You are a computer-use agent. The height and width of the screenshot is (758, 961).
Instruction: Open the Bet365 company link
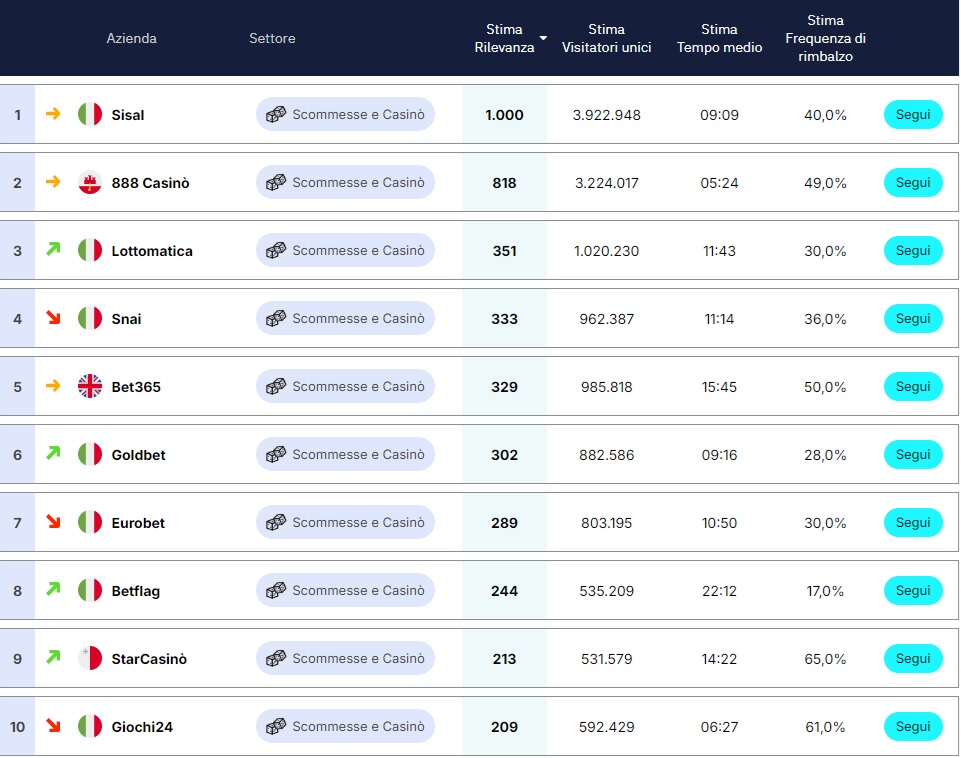[136, 387]
